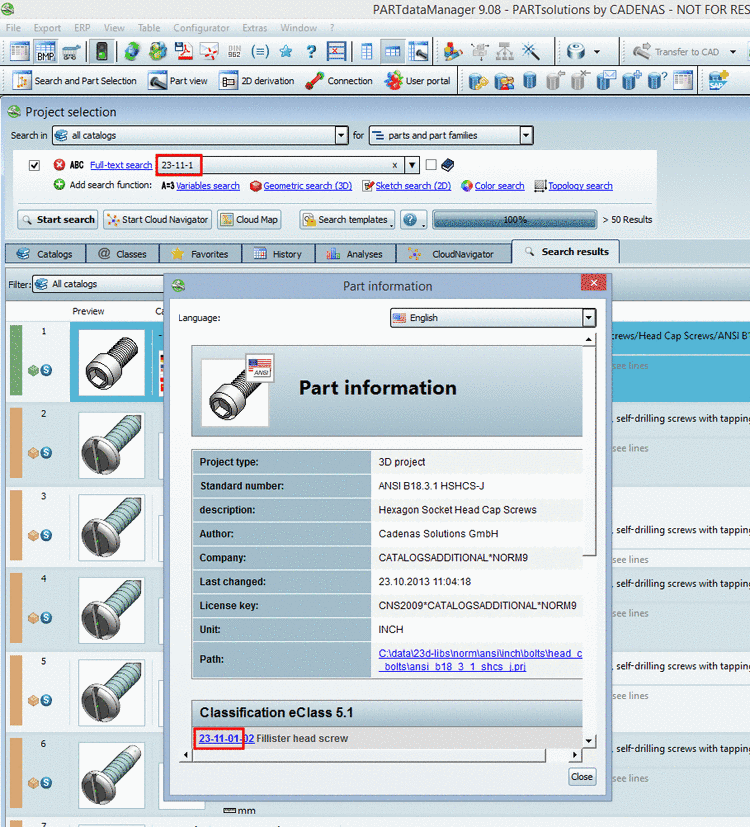Viewport: 750px width, 827px height.
Task: Switch to the Analyses tab
Action: pyautogui.click(x=355, y=254)
